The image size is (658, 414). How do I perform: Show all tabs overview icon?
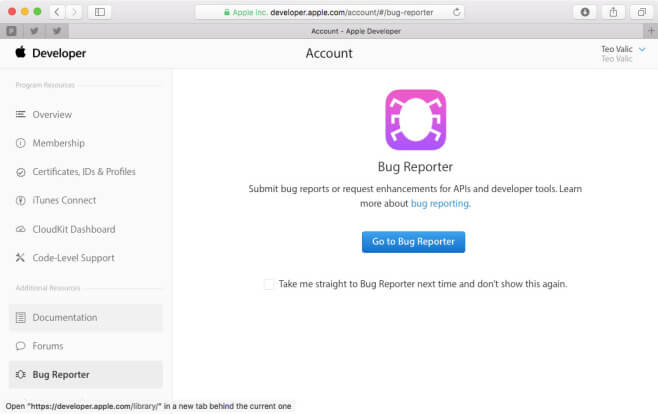pos(641,12)
